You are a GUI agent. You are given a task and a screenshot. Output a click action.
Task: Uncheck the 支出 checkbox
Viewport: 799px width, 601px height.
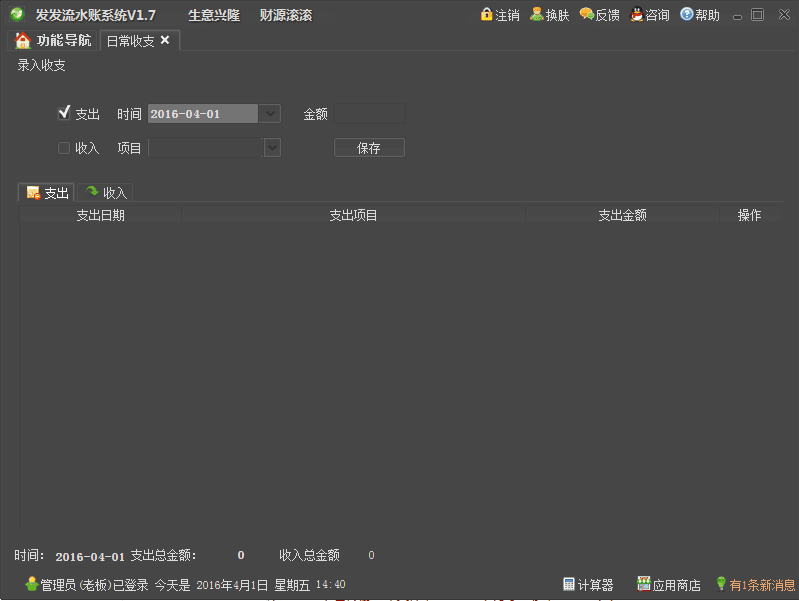(64, 113)
